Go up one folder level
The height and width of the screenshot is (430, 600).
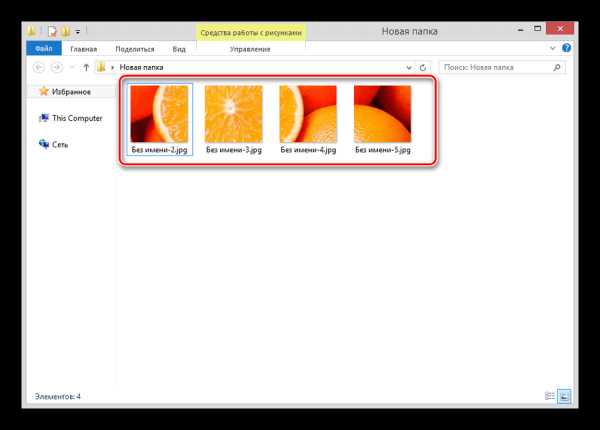(86, 68)
